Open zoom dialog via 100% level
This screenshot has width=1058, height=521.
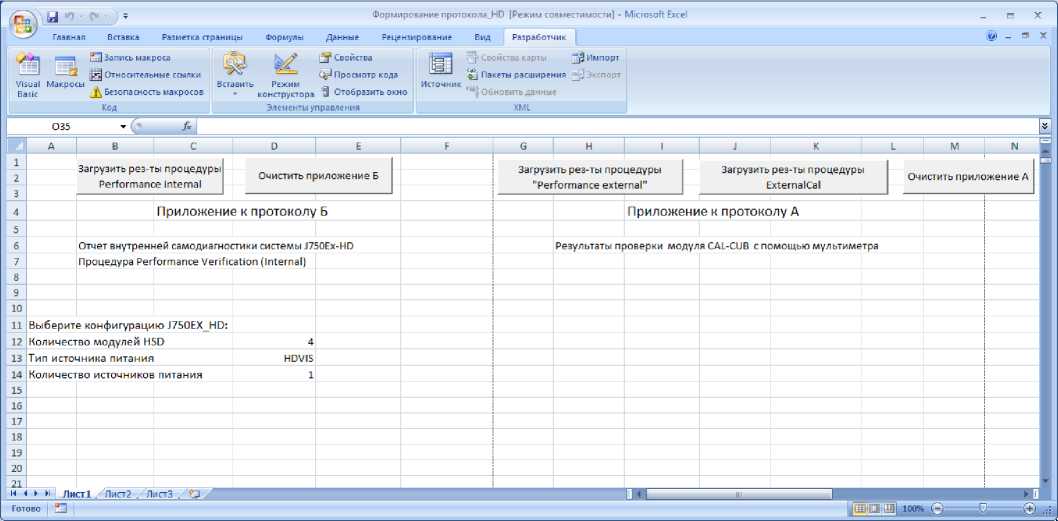(x=912, y=508)
